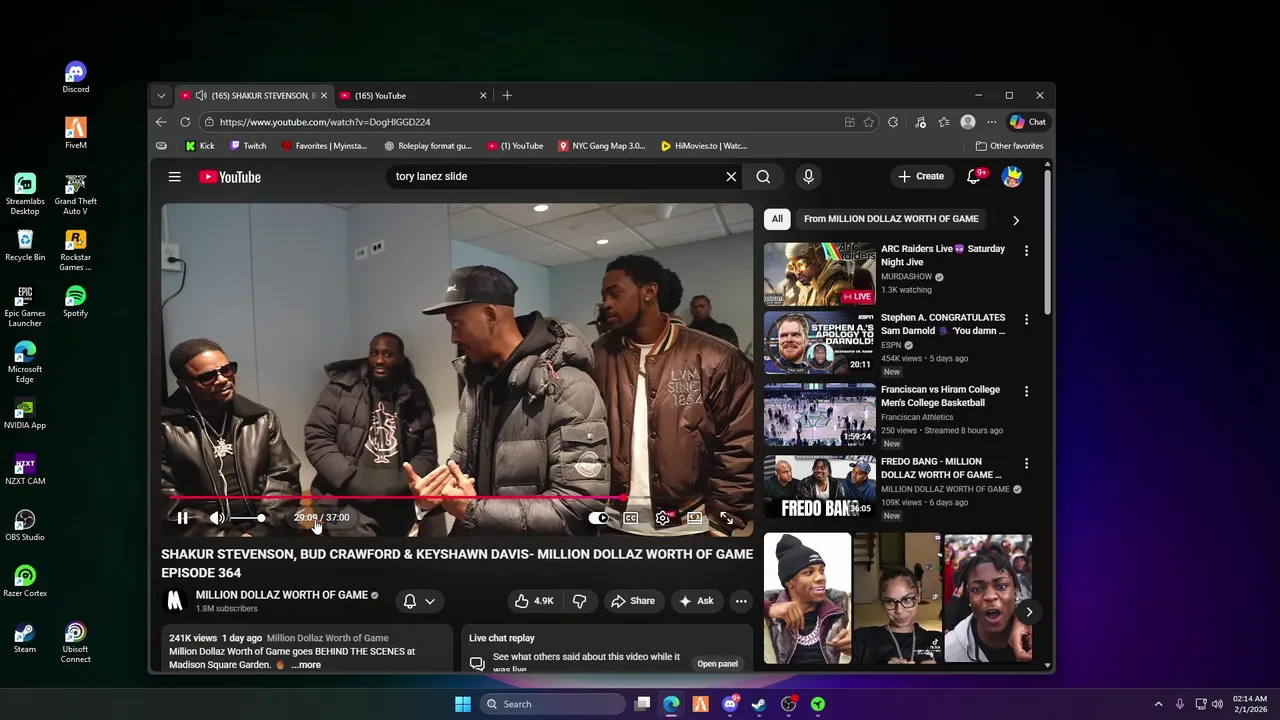Select the OBS Studio desktop icon
The width and height of the screenshot is (1280, 720).
[25, 525]
